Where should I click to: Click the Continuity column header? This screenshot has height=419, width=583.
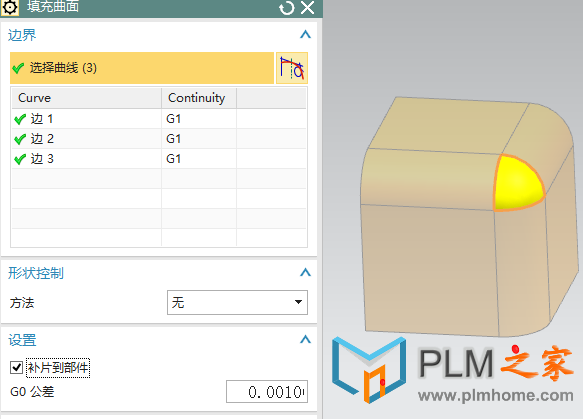pyautogui.click(x=199, y=98)
